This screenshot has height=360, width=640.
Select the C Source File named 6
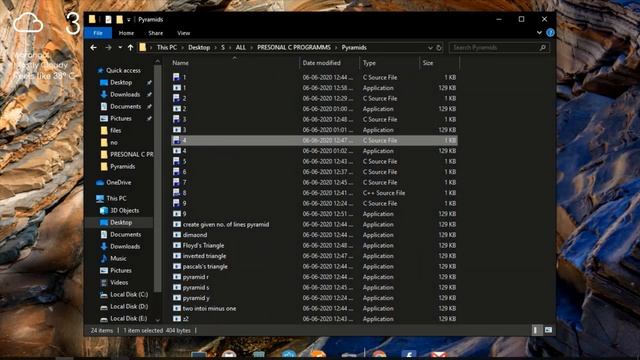[314, 172]
